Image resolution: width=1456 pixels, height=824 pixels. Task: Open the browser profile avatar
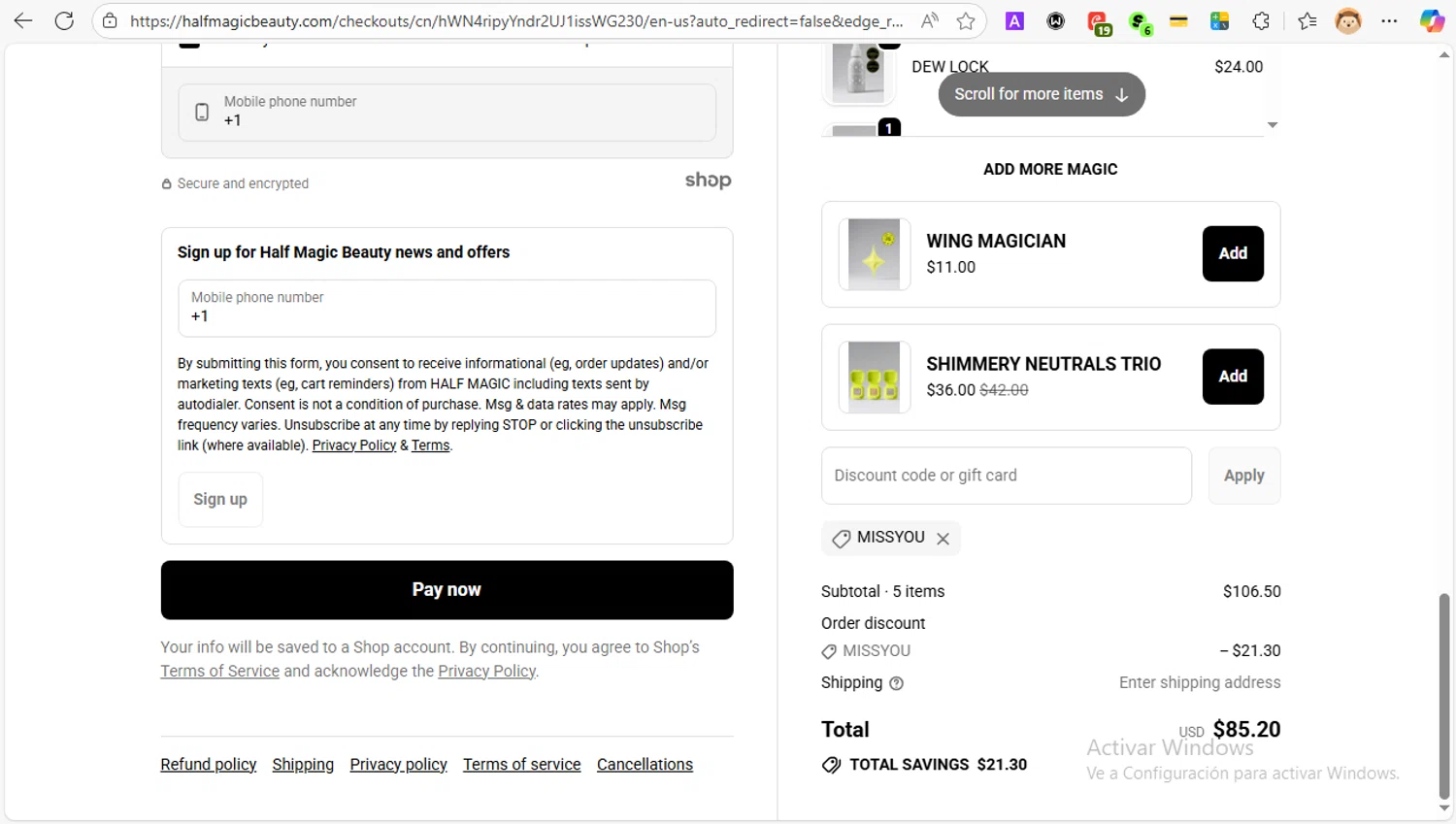[1348, 20]
